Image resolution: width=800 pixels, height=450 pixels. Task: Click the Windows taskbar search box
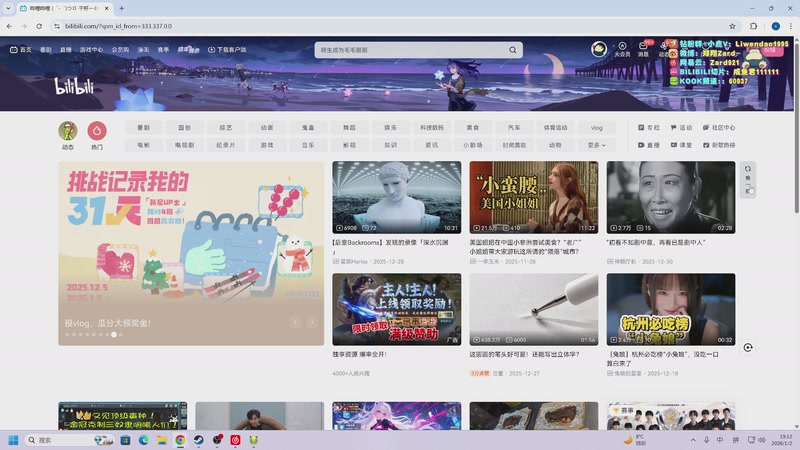(x=69, y=440)
